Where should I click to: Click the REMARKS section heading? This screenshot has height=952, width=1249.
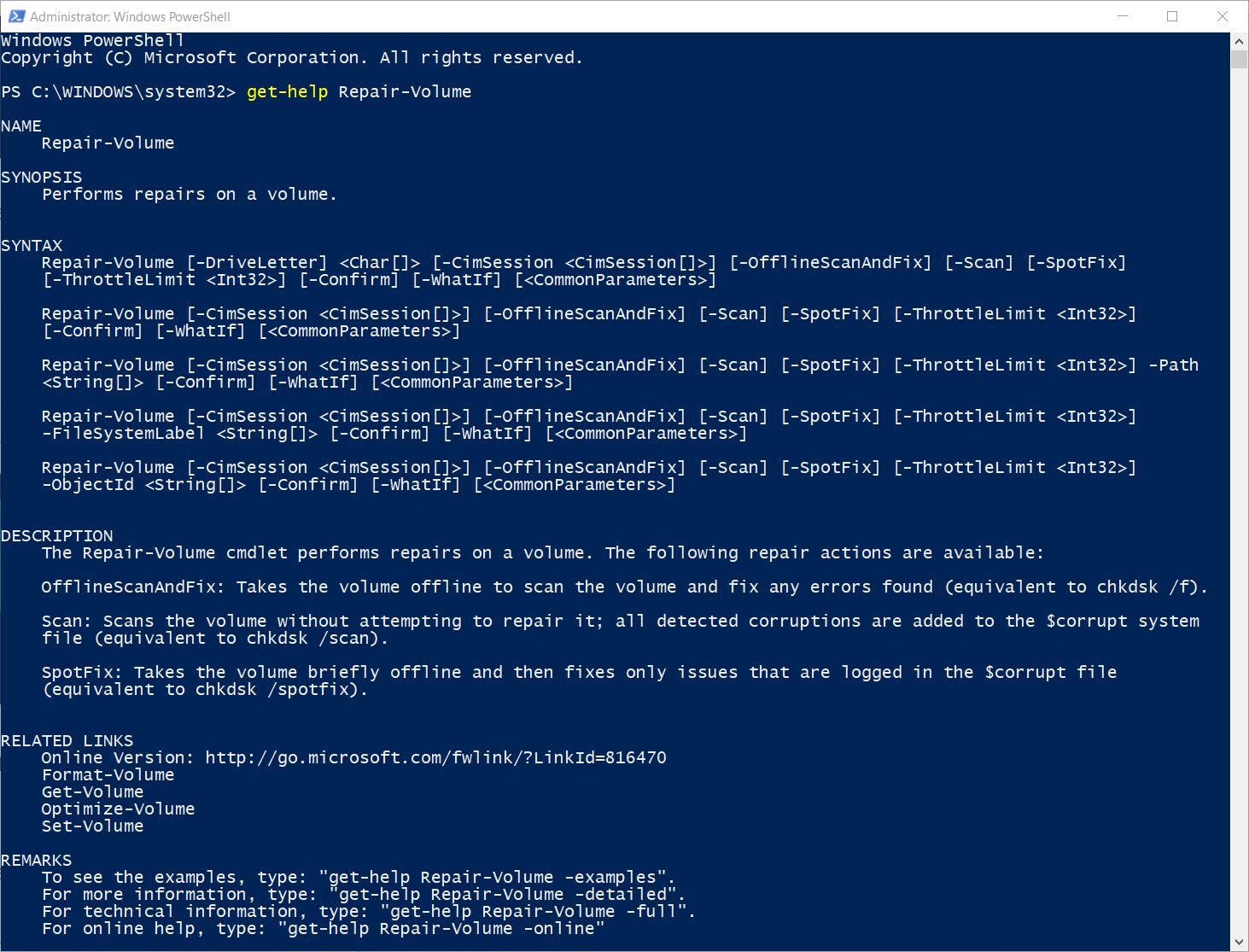tap(37, 860)
